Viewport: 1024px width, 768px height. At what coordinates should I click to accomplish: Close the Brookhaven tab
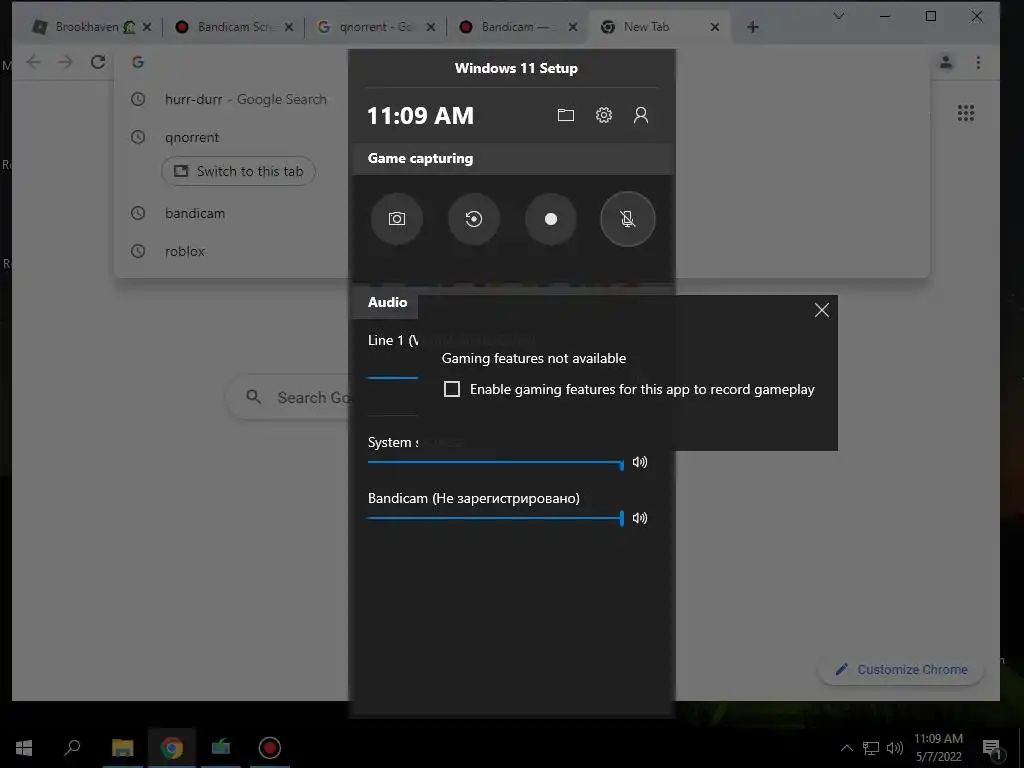coord(147,27)
